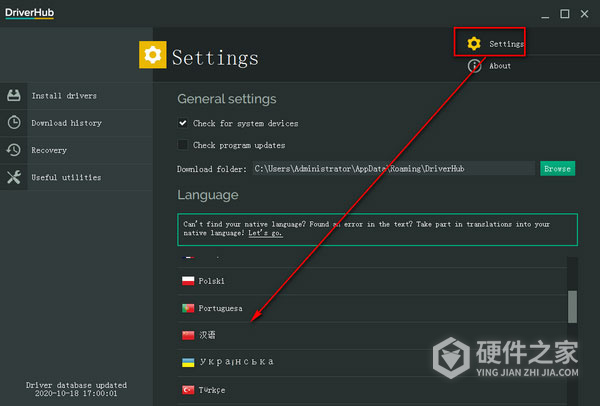
Task: Click the Ukrainian flag icon
Action: [x=188, y=362]
